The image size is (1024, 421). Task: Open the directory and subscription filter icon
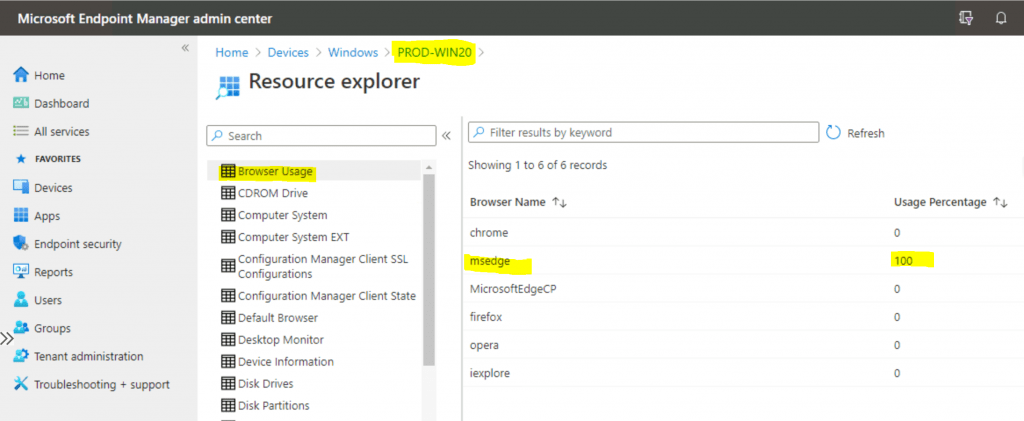point(966,18)
